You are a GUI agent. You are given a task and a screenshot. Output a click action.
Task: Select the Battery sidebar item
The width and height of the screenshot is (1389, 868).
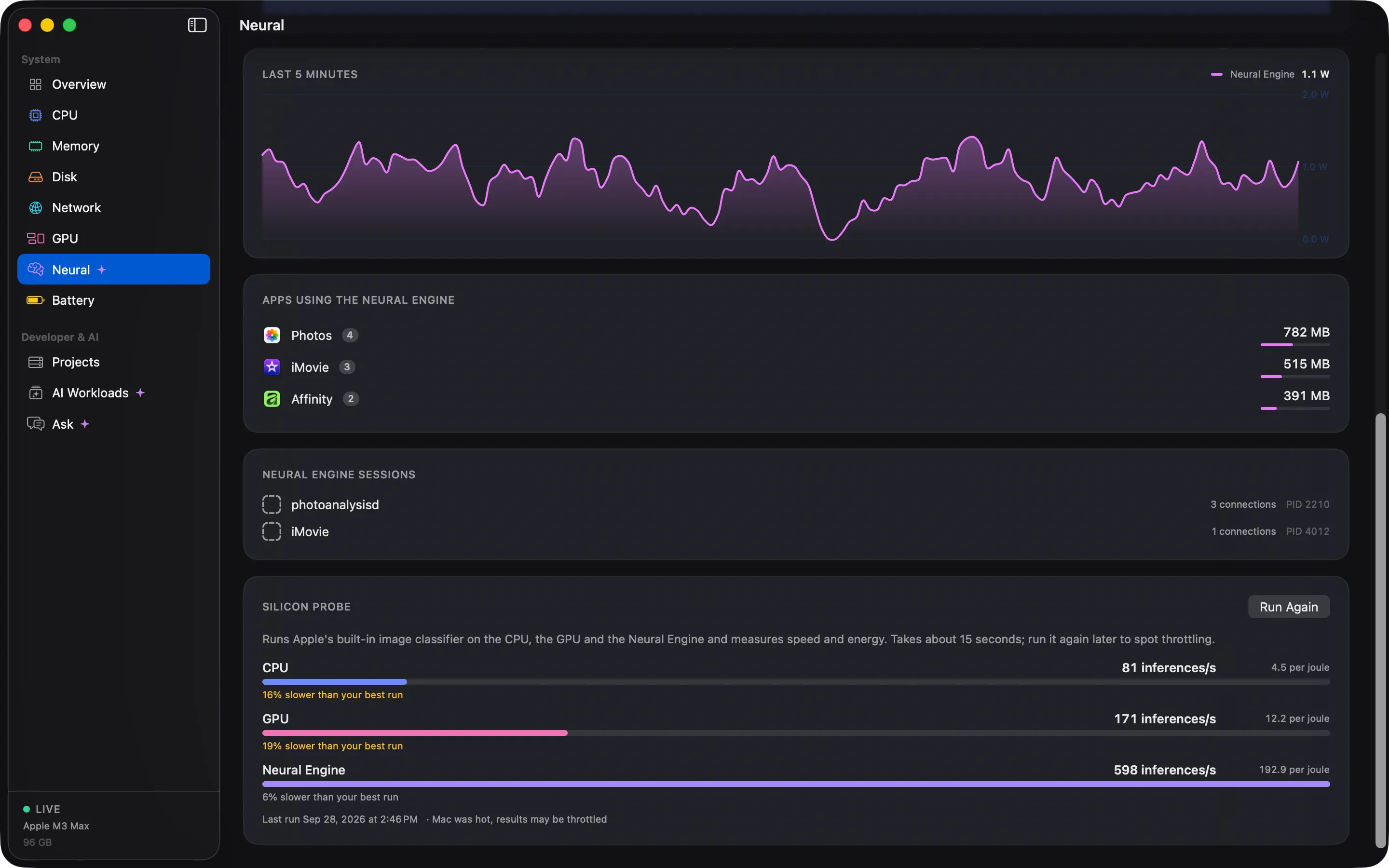(114, 300)
